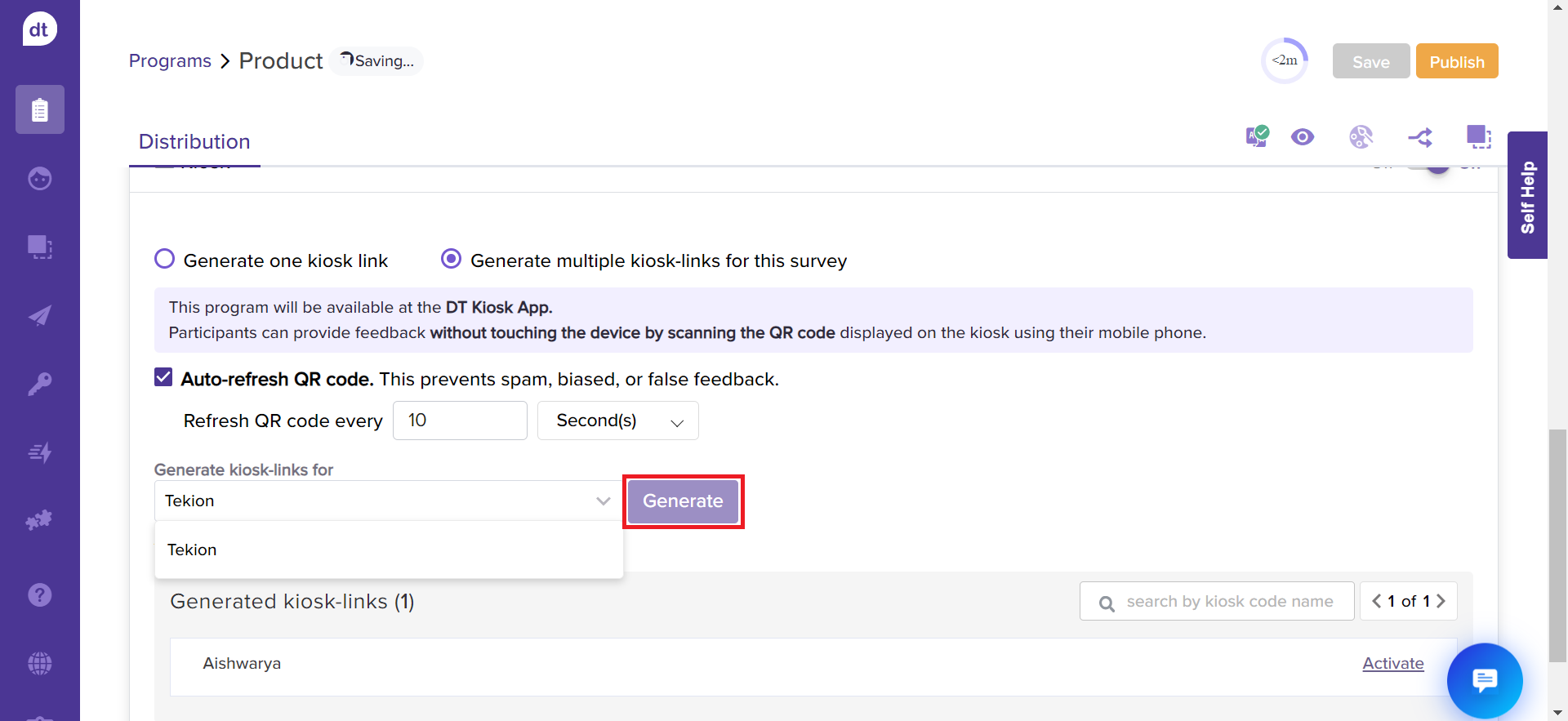The height and width of the screenshot is (721, 1568).
Task: Click the search by kiosk code name field
Action: coord(1228,602)
